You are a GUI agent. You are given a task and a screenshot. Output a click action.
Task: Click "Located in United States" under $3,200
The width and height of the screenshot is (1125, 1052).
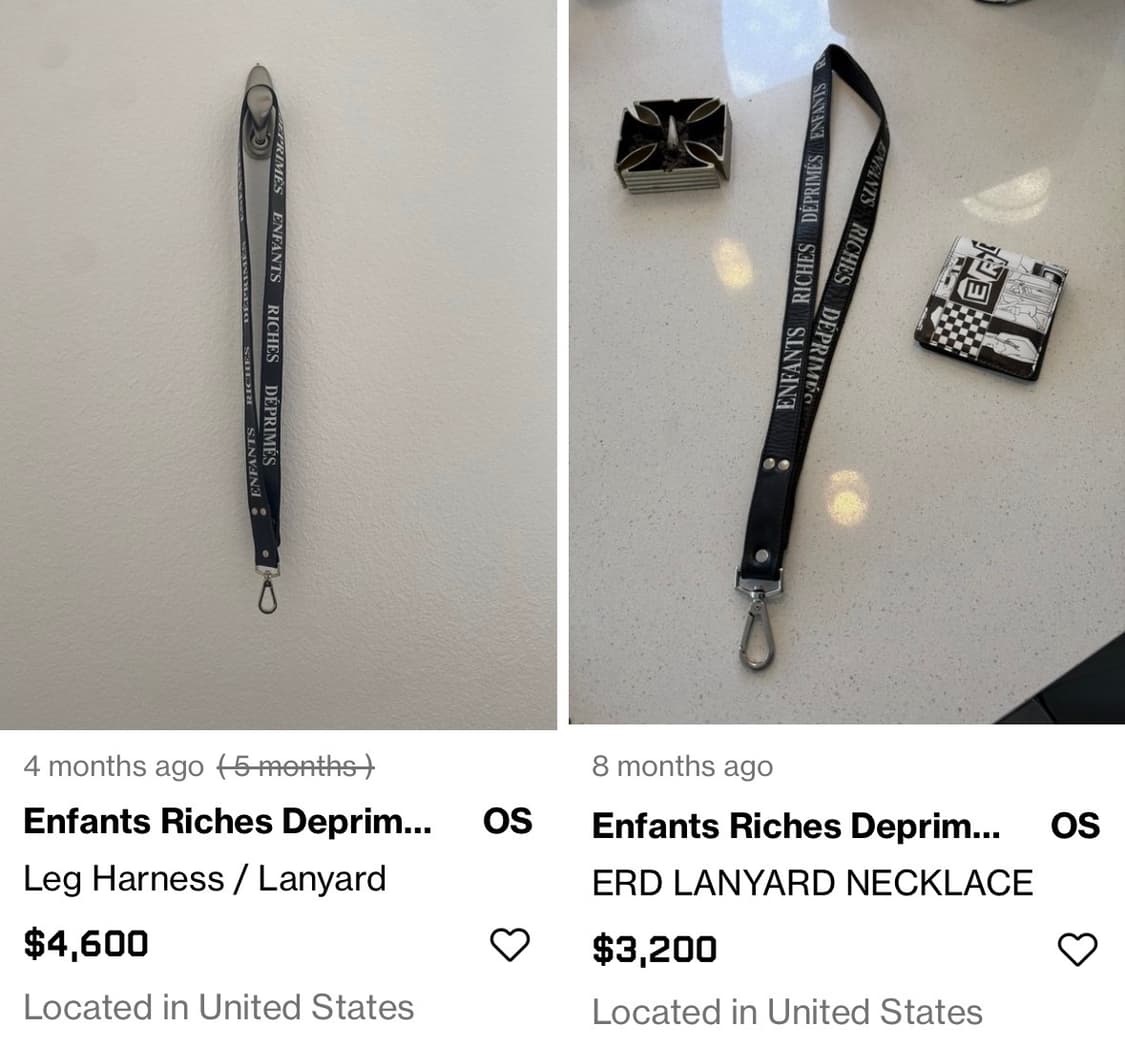coord(787,1012)
